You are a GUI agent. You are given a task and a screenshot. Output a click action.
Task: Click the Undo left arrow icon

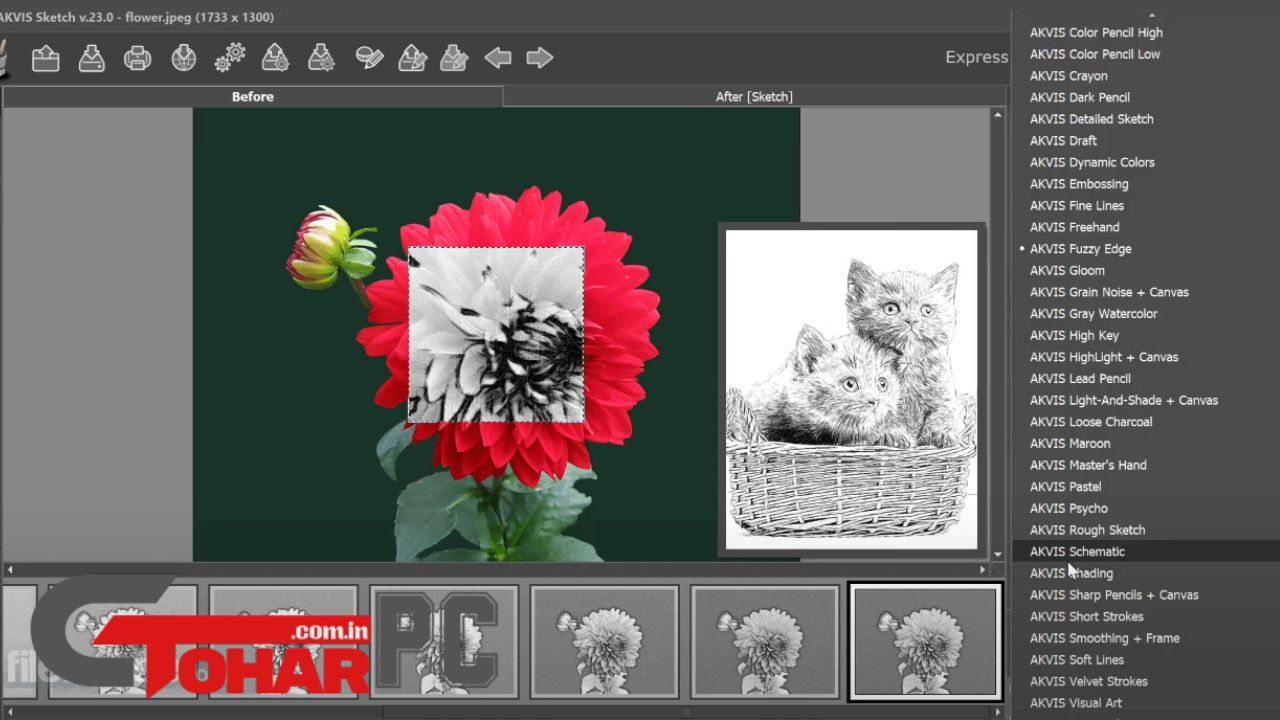pos(498,58)
